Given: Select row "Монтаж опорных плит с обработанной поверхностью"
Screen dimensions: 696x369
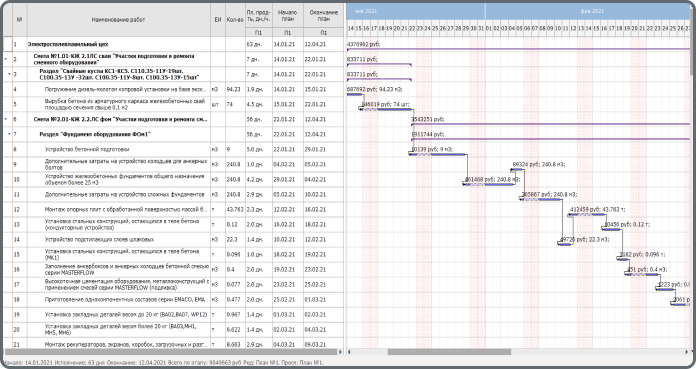Looking at the screenshot, I should point(173,209).
